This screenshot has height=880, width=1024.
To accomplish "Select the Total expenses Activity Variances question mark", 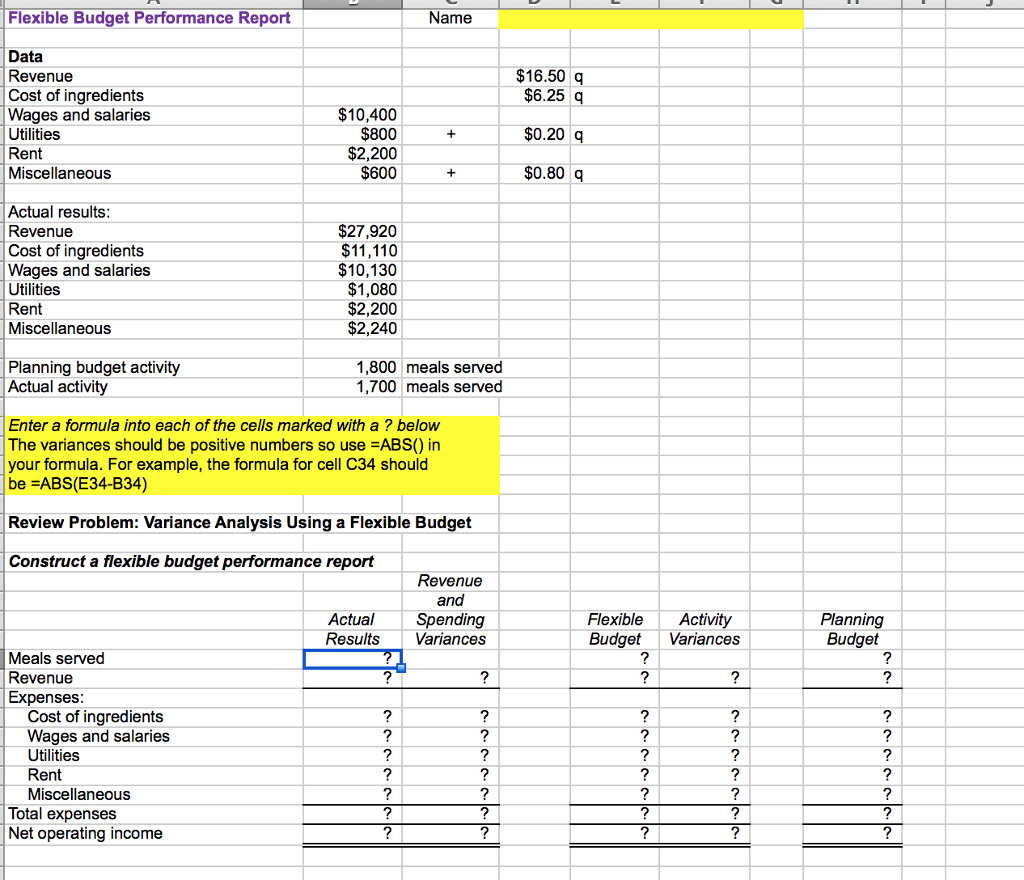I will (705, 814).
